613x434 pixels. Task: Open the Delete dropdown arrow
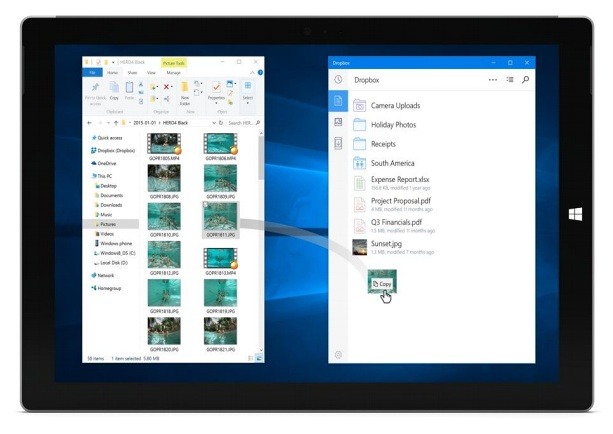(x=172, y=86)
